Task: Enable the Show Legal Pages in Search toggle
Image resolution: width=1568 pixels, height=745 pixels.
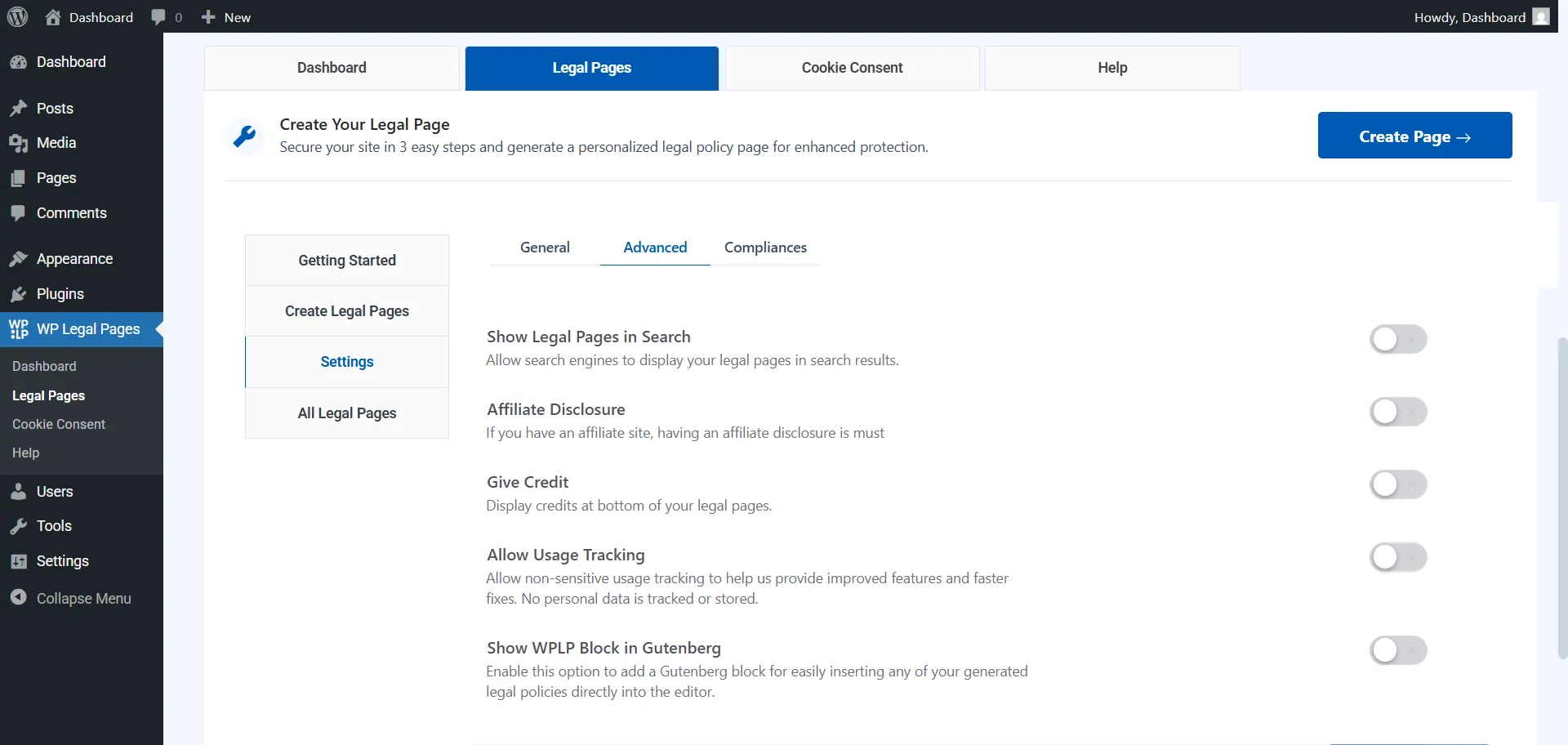Action: 1397,339
